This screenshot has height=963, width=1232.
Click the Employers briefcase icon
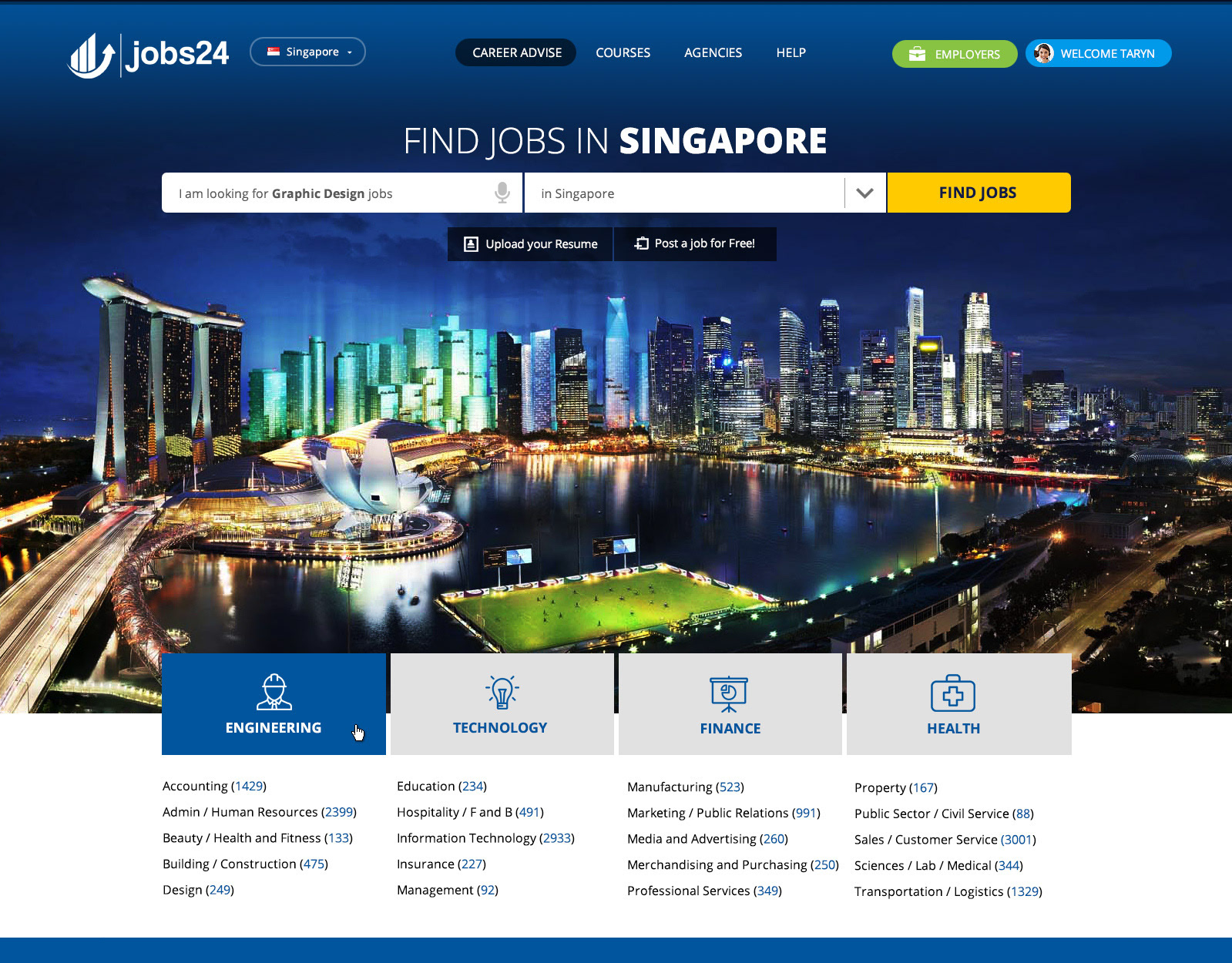[x=917, y=54]
